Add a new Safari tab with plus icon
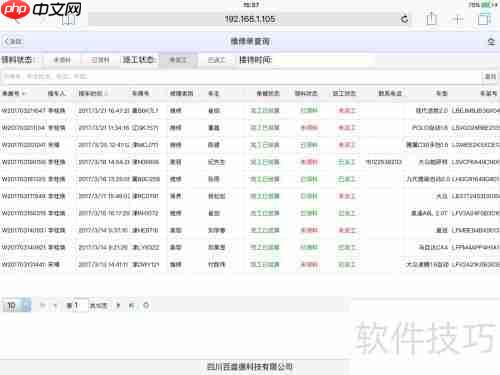 (x=458, y=19)
